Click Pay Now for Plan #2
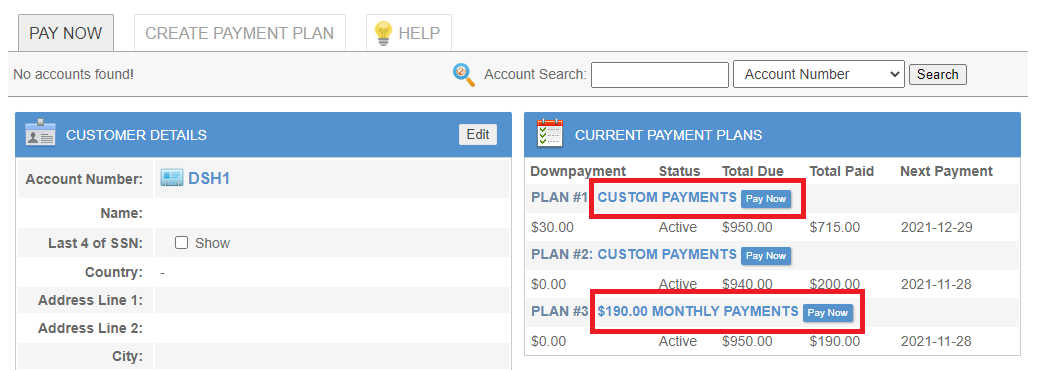 point(766,255)
